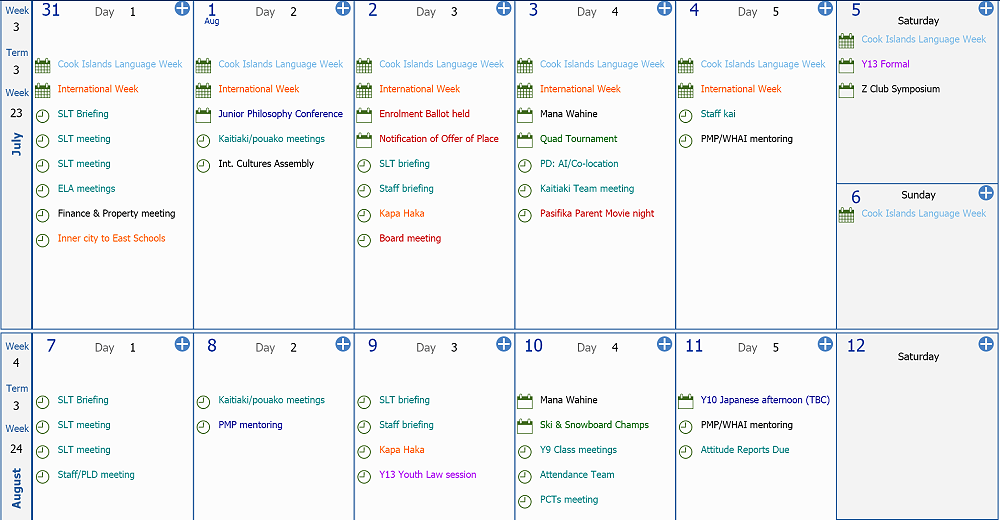Click the plus icon for Sunday 6
The height and width of the screenshot is (520, 1000).
click(x=986, y=192)
